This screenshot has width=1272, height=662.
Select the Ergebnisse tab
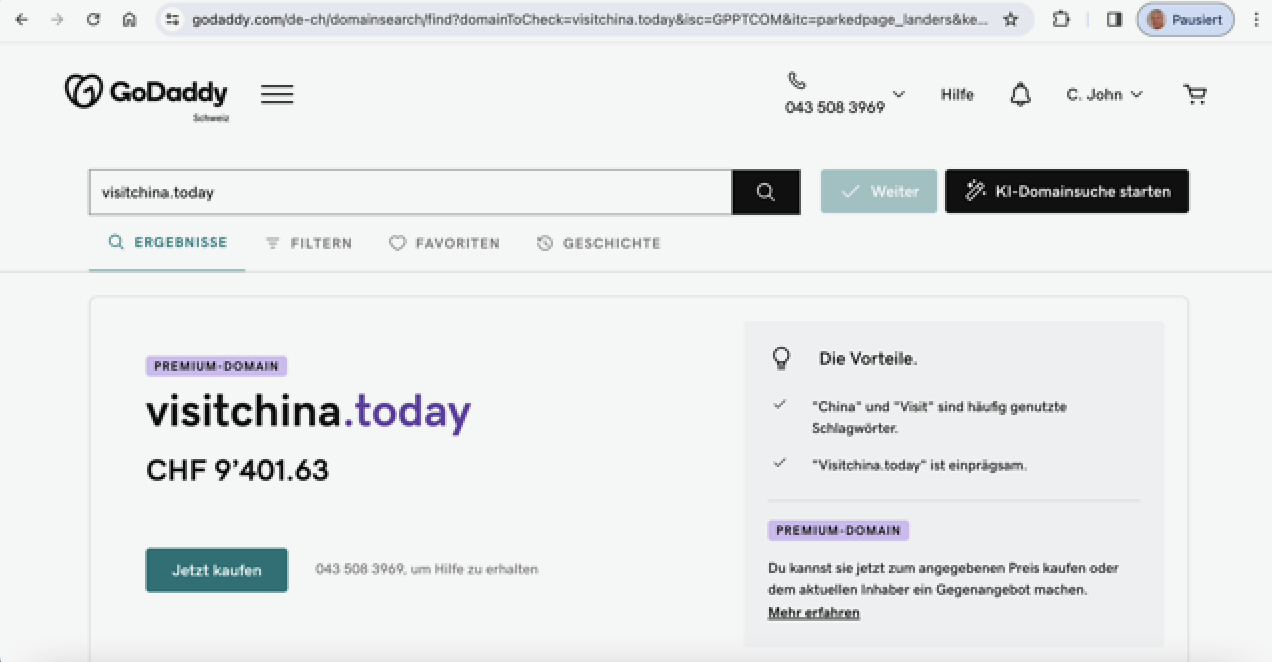click(167, 243)
